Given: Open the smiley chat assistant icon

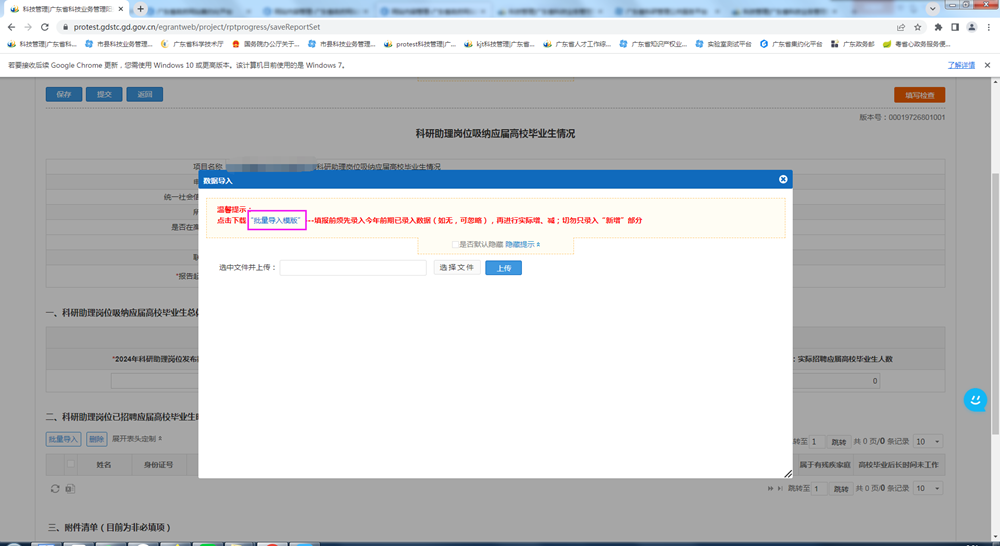Looking at the screenshot, I should 975,400.
